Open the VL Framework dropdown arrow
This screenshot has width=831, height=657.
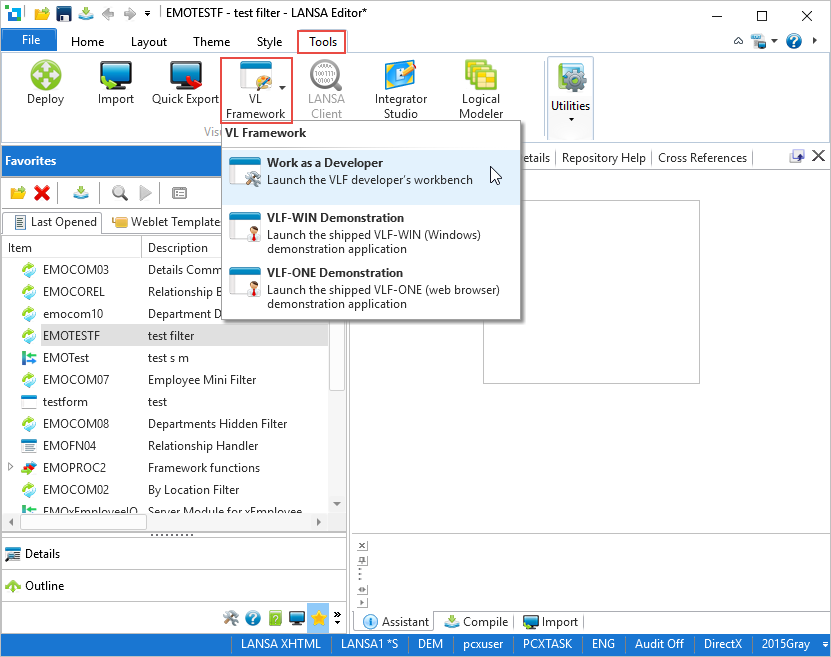point(282,88)
